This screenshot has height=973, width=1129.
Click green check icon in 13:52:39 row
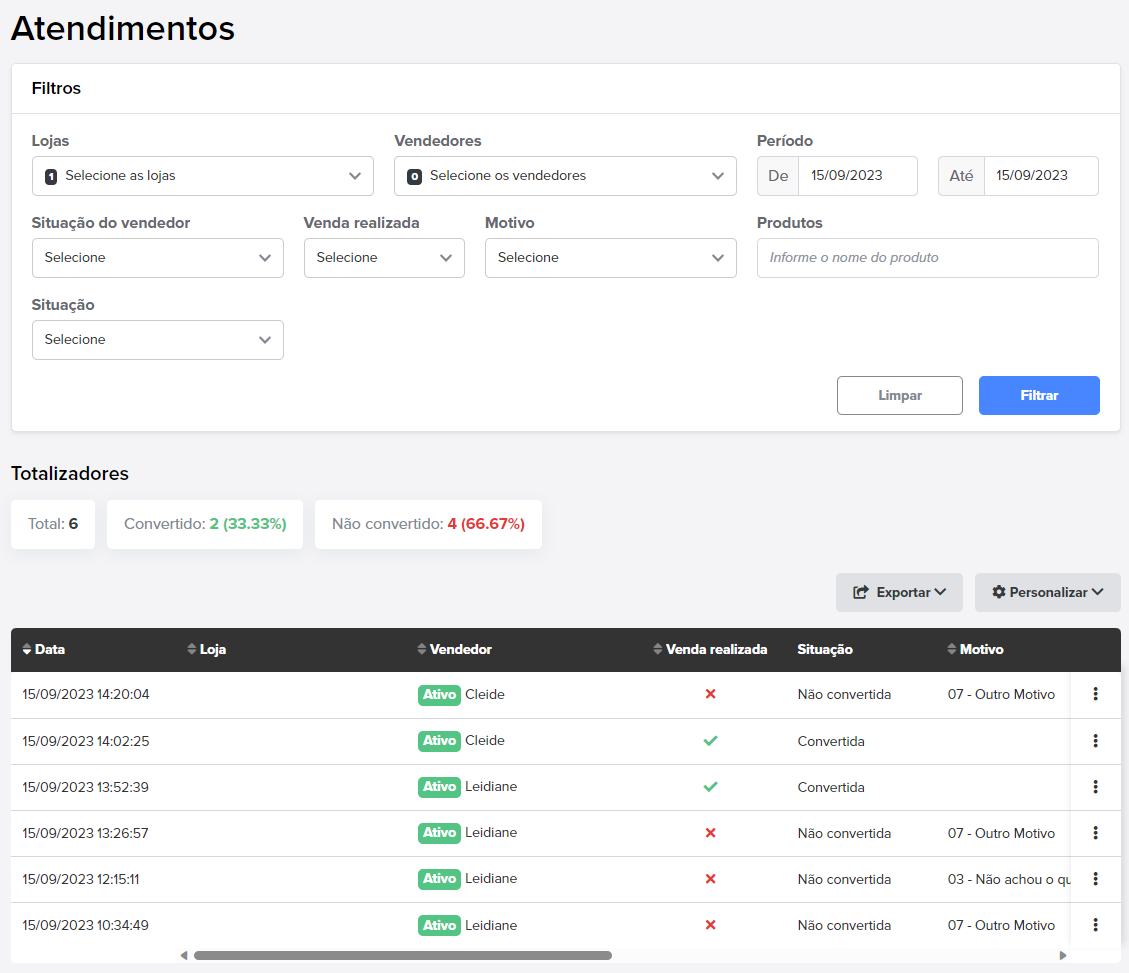pyautogui.click(x=710, y=786)
